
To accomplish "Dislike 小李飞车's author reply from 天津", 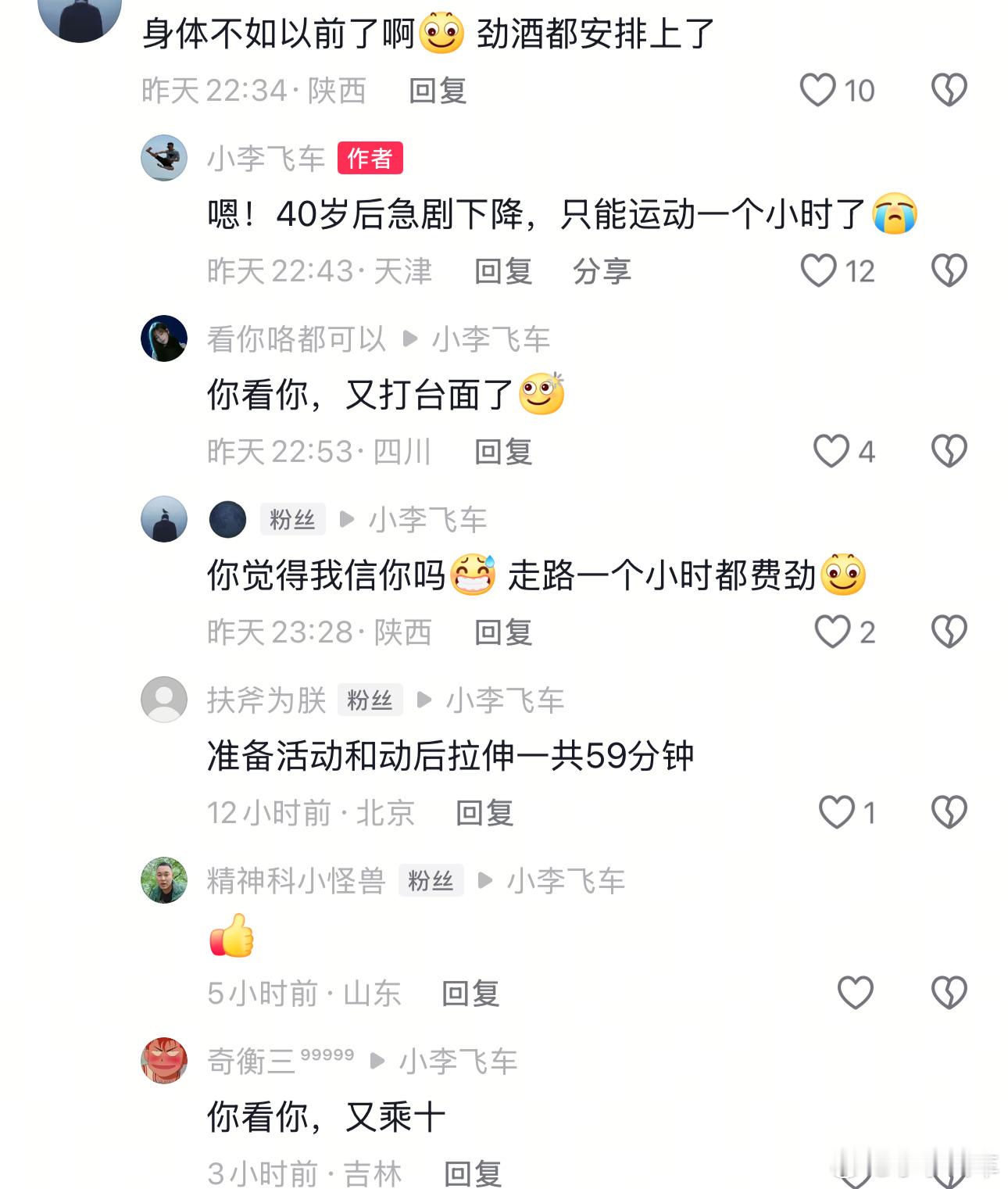I will click(949, 270).
